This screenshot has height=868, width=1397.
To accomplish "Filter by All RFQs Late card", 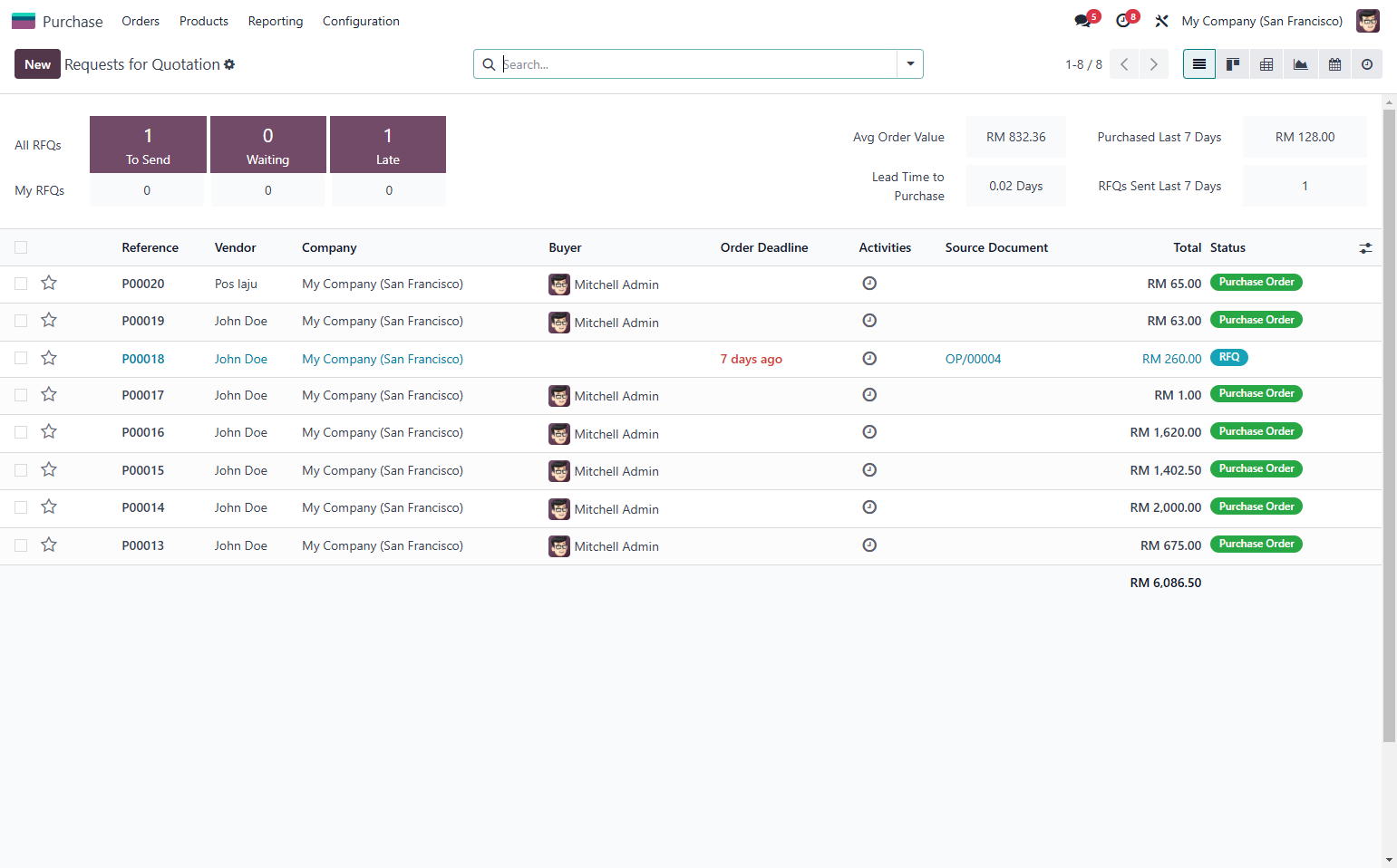I will [388, 144].
